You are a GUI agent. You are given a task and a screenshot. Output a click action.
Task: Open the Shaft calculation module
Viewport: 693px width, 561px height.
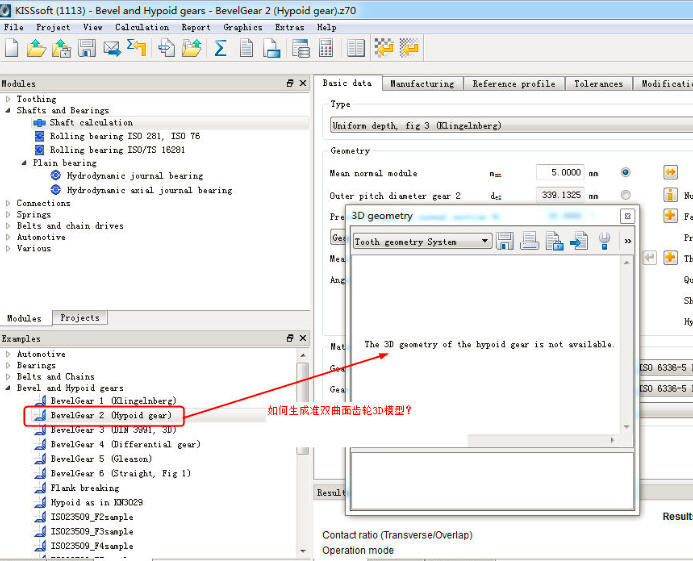point(91,122)
